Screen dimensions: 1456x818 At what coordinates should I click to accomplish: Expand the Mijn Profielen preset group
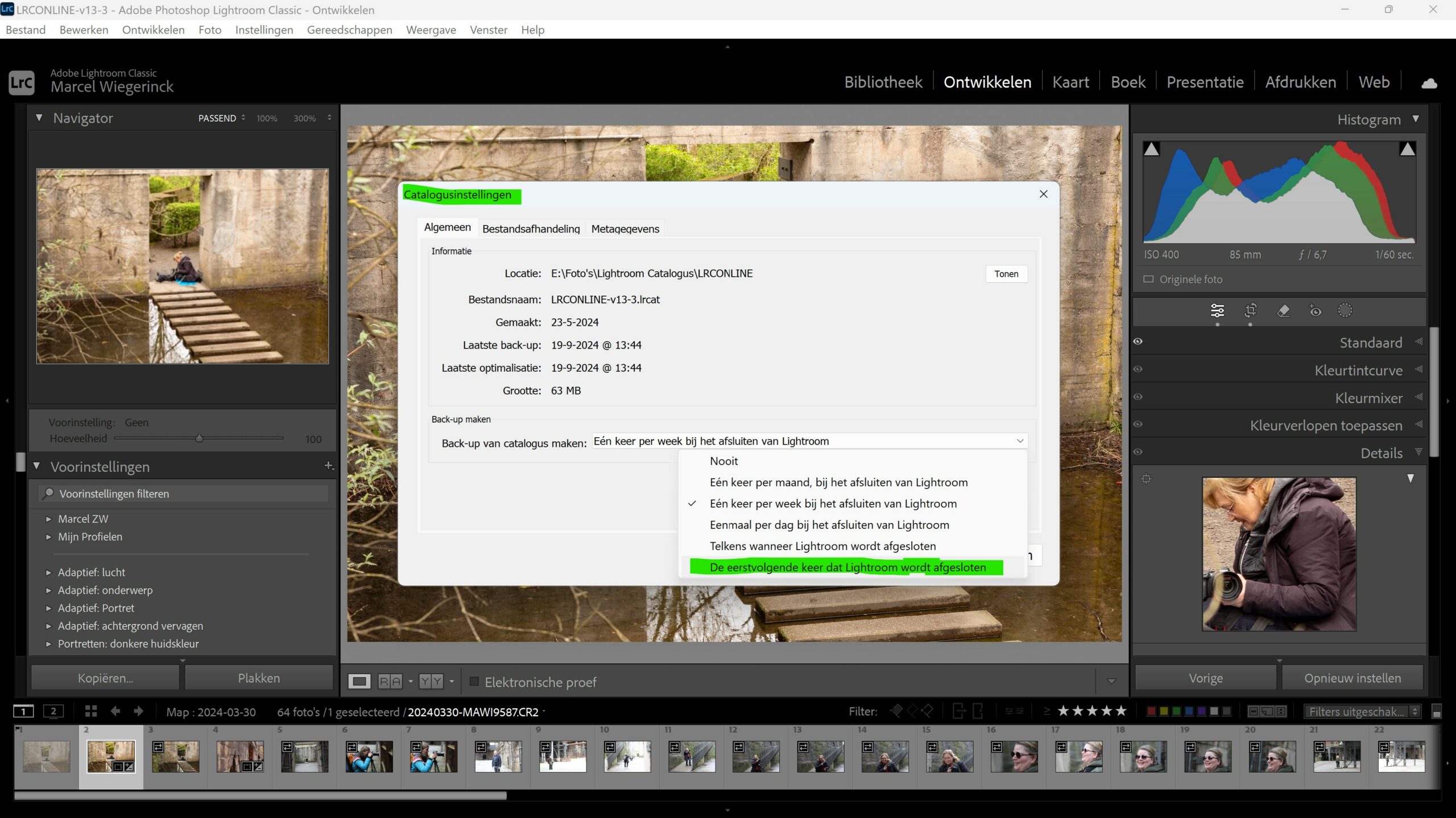tap(48, 537)
